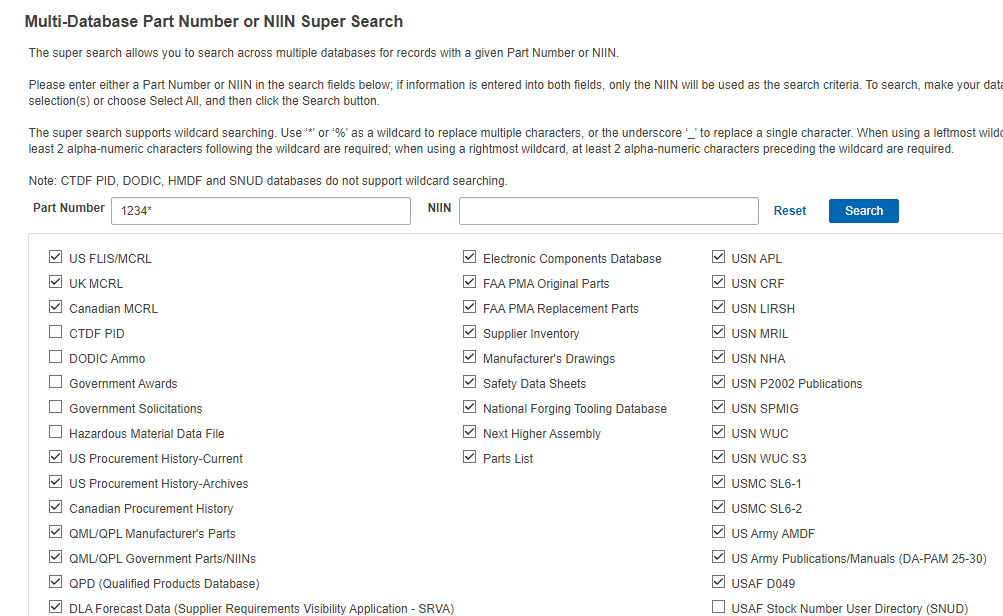1003x616 pixels.
Task: Uncheck the Manufacturer's Drawings checkbox
Action: [470, 357]
